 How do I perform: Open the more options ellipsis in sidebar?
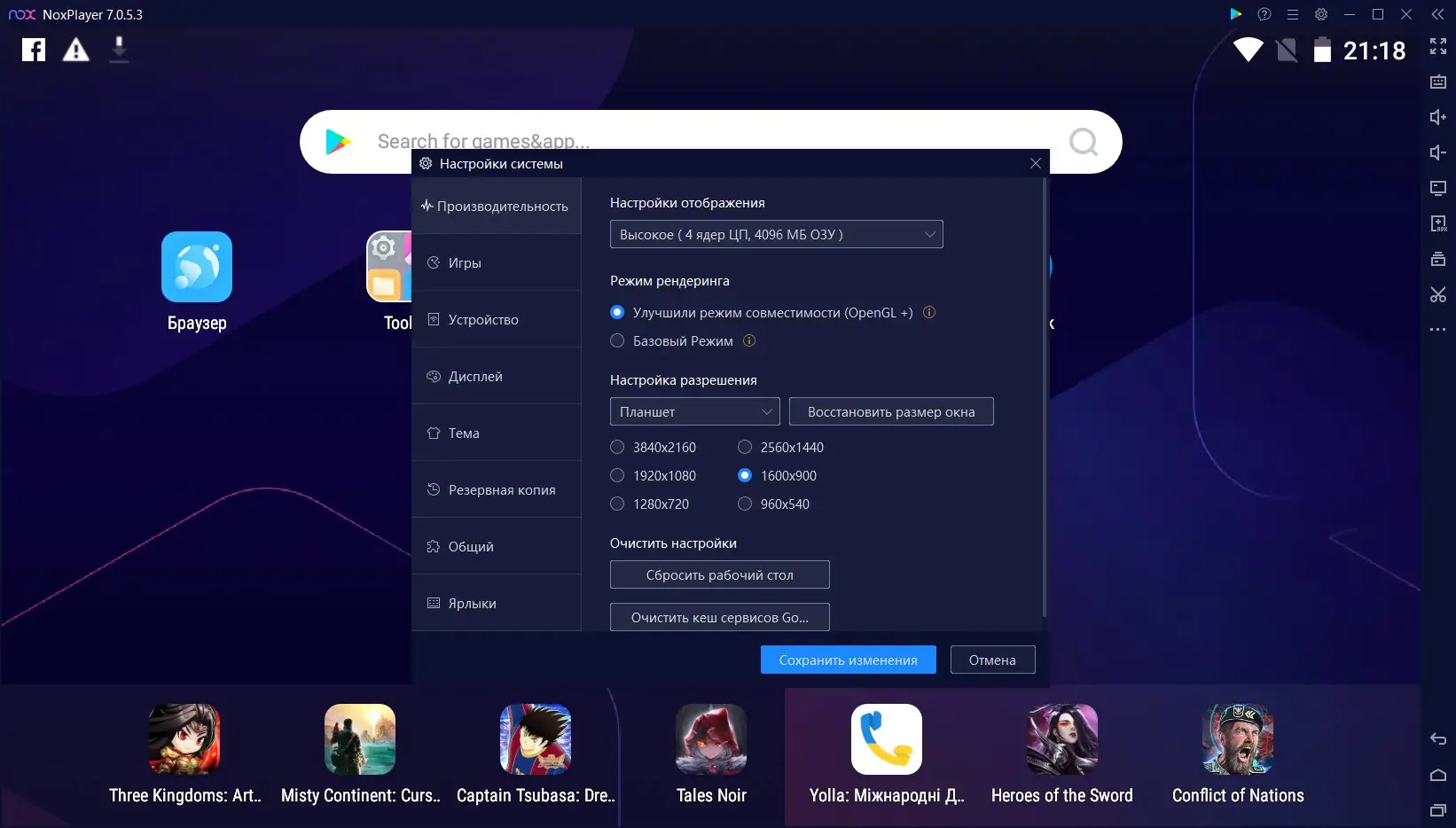tap(1438, 330)
